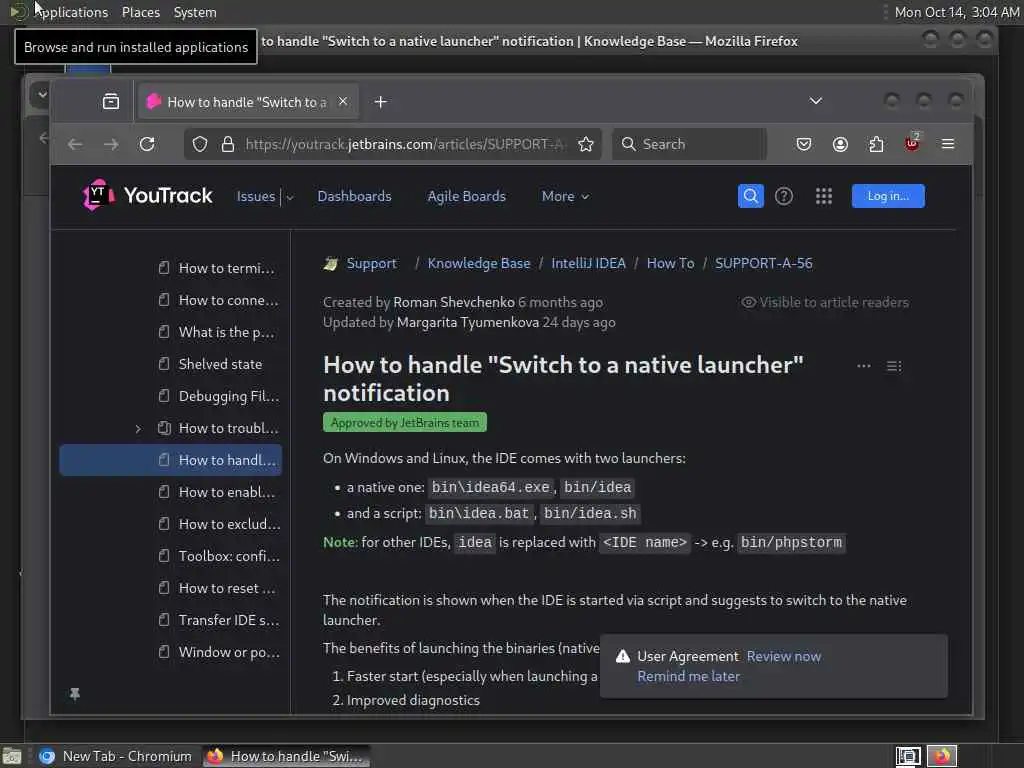
Task: Click the padlock site info icon
Action: 228,144
